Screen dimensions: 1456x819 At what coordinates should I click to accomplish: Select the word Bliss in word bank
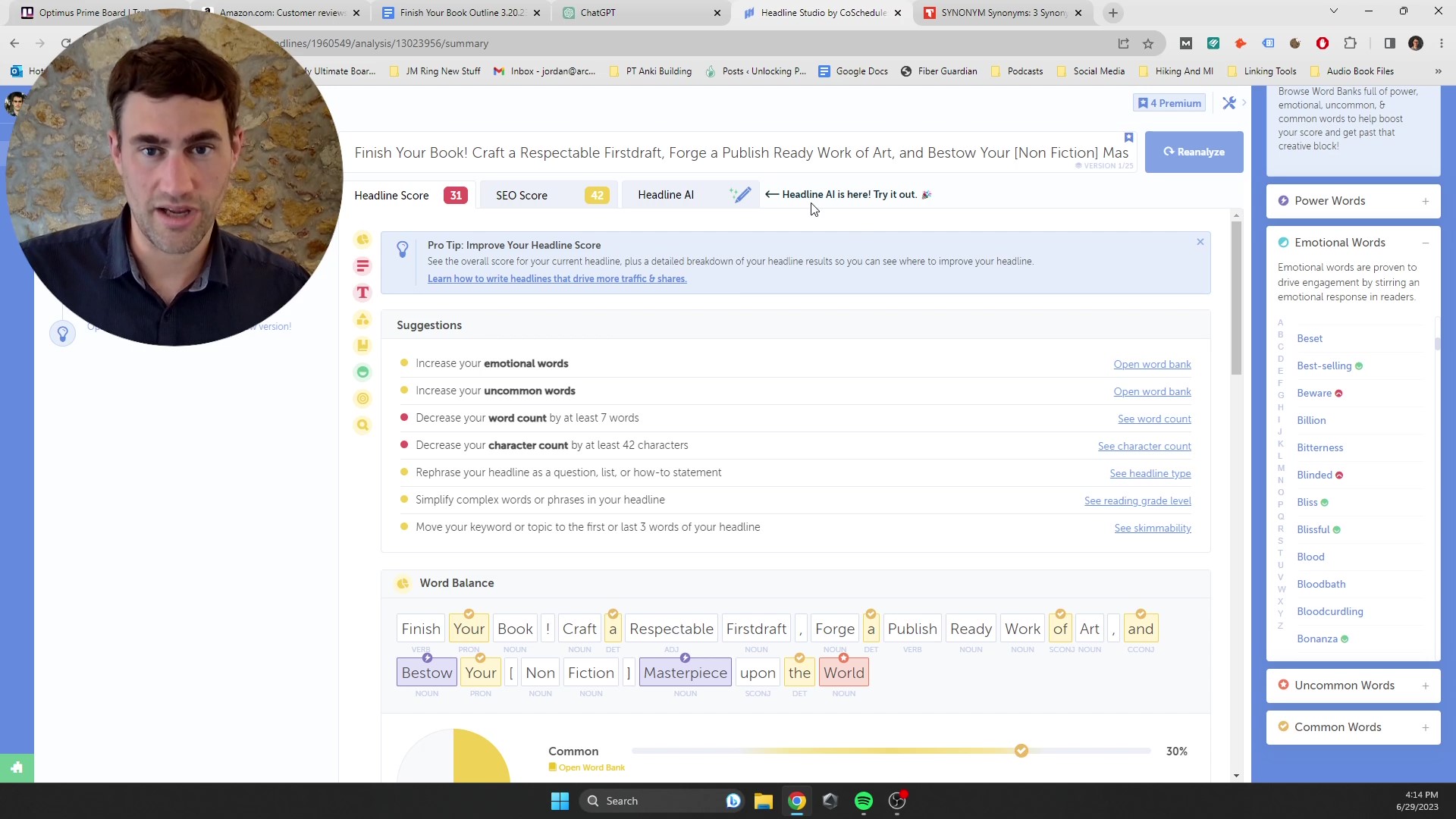[x=1307, y=503]
